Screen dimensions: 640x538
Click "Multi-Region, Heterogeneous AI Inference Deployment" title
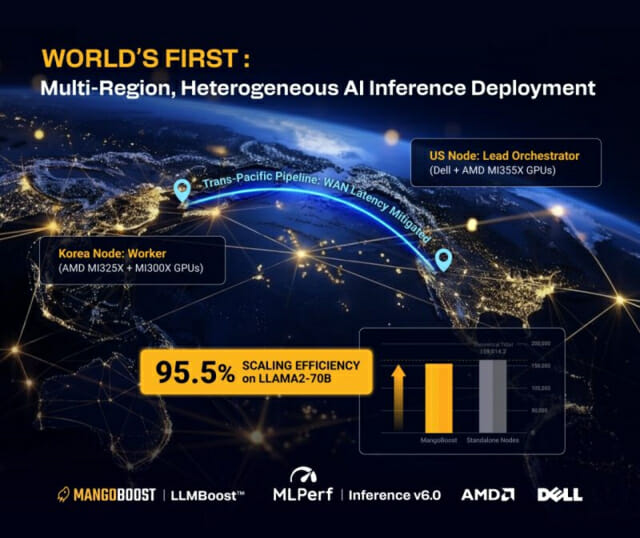[x=318, y=88]
